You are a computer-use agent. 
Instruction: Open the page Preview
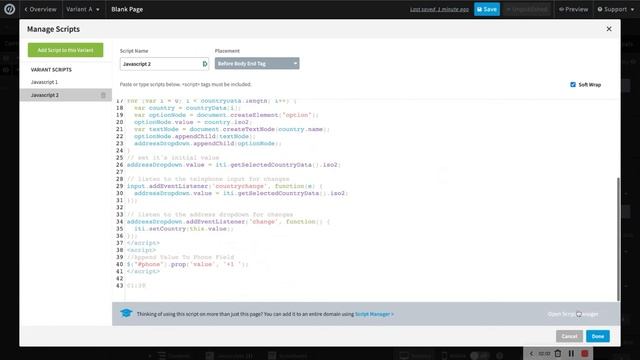(573, 9)
